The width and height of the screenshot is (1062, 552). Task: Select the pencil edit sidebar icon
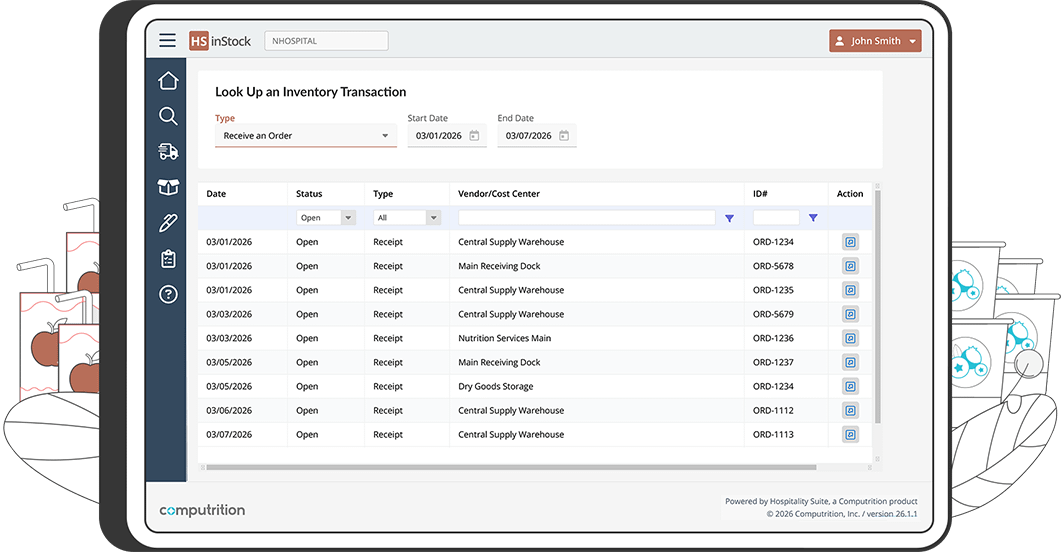[x=168, y=223]
